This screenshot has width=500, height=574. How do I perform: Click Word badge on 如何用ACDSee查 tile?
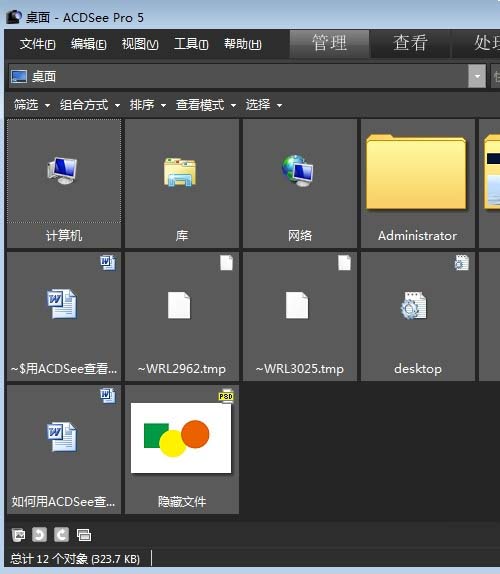pyautogui.click(x=108, y=395)
